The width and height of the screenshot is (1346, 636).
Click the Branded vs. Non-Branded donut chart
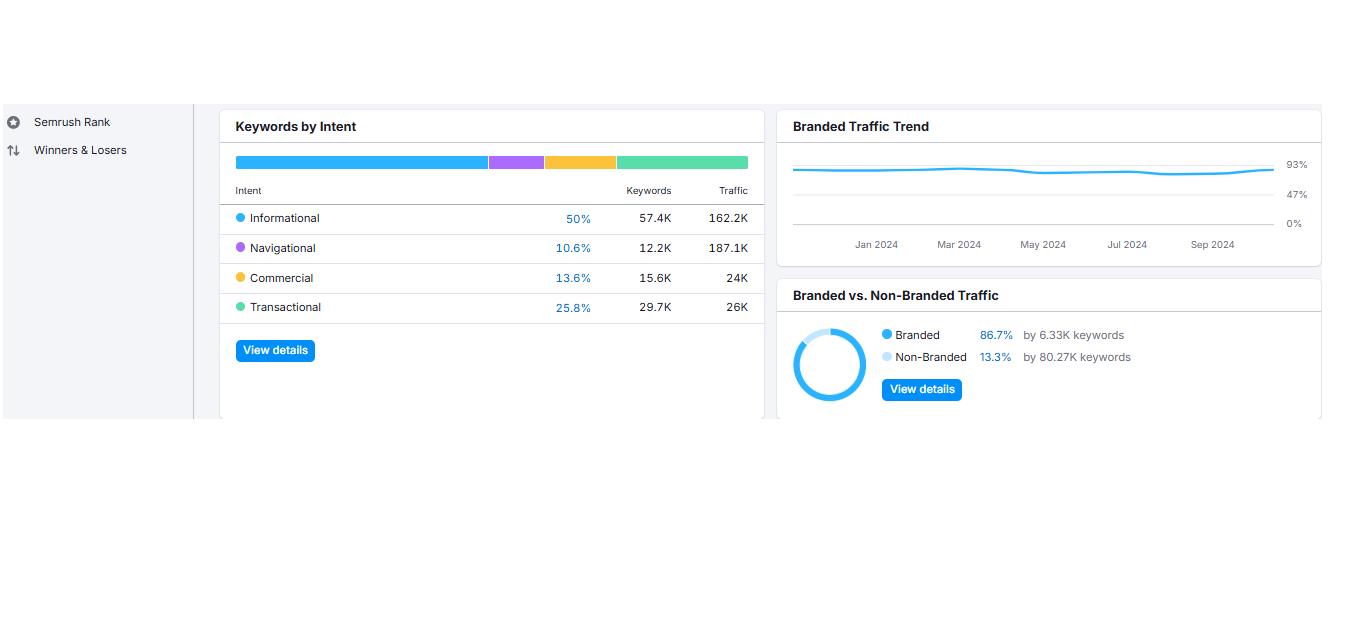pos(829,365)
